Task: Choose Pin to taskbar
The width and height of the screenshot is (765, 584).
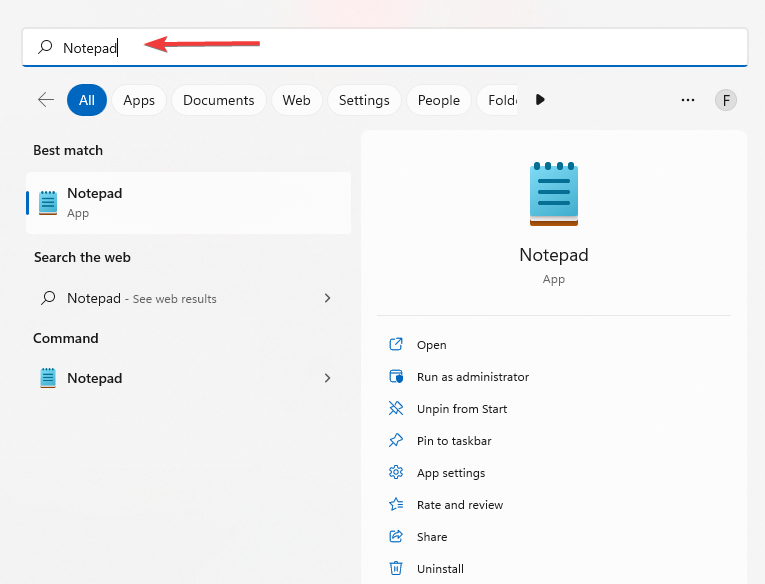Action: [x=554, y=441]
